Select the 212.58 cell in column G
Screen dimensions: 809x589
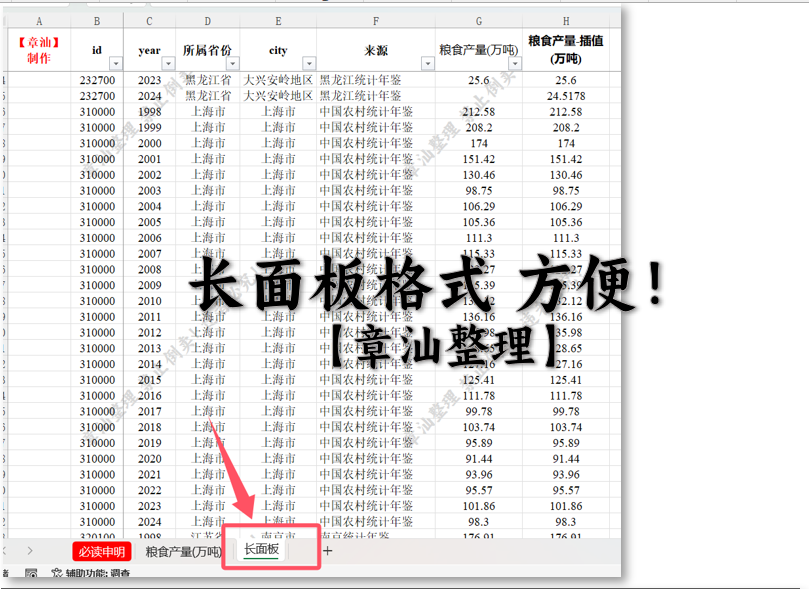point(479,112)
